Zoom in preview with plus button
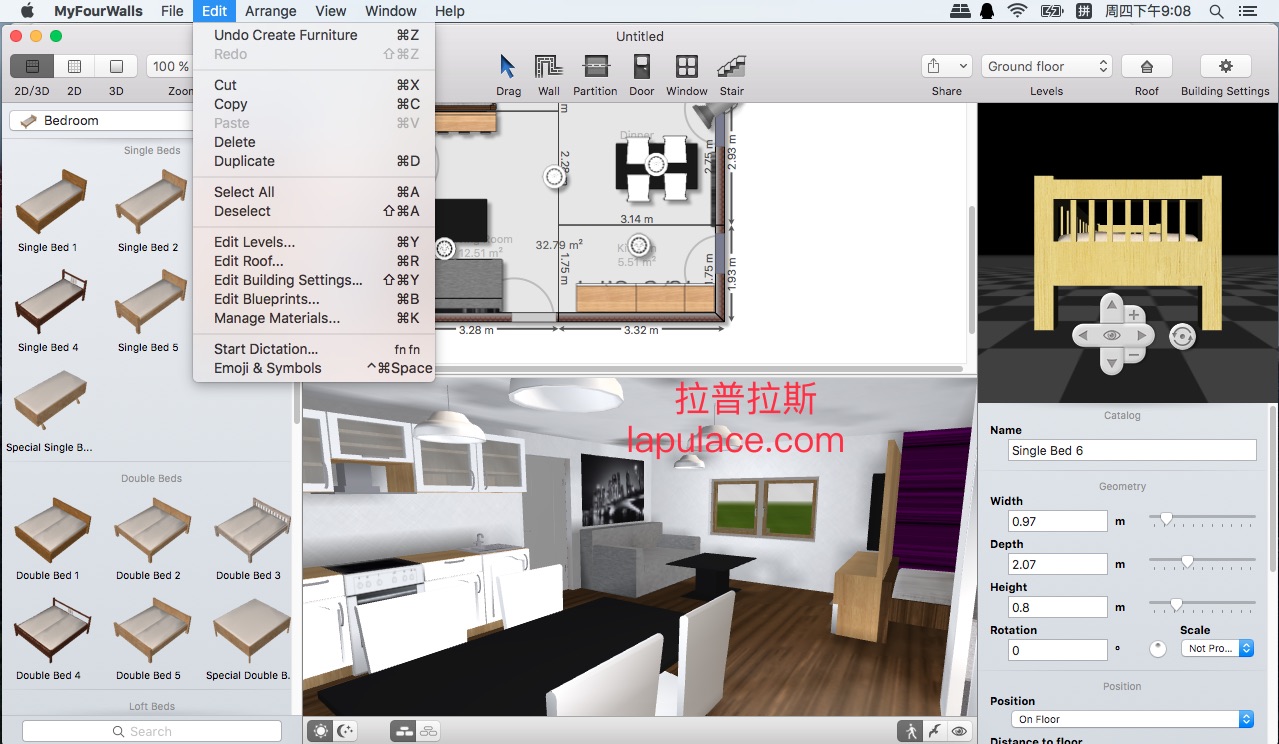This screenshot has width=1279, height=744. click(x=1134, y=314)
